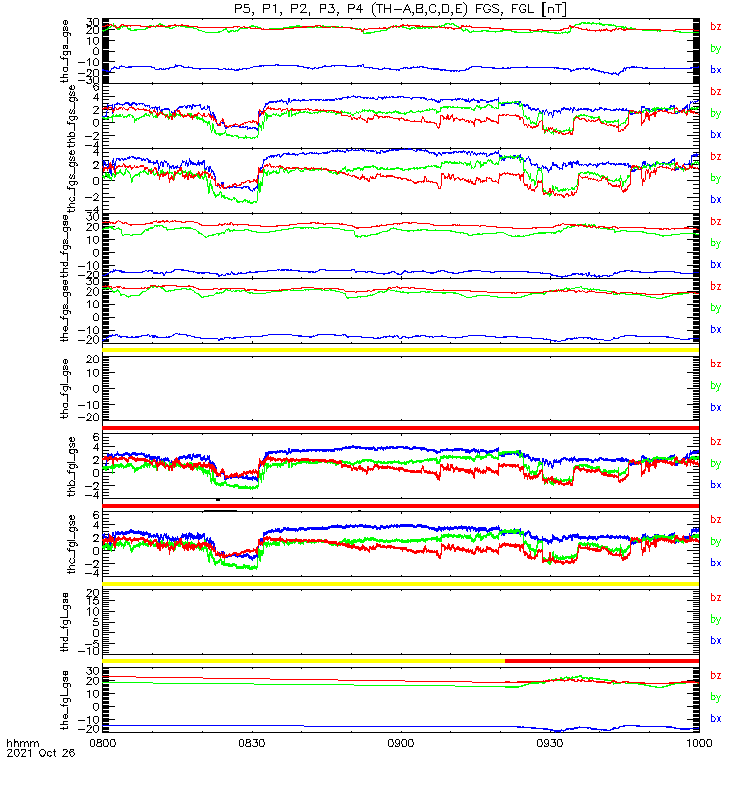Click the thd_fgl_gse y-axis label
This screenshot has width=750, height=800.
(x=65, y=622)
